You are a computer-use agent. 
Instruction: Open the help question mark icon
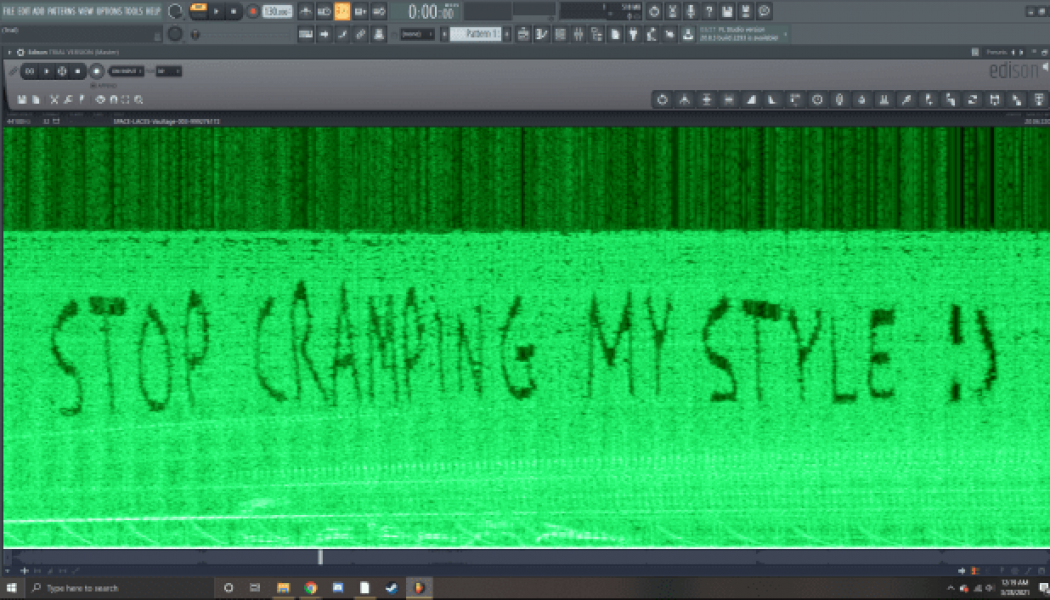[708, 11]
